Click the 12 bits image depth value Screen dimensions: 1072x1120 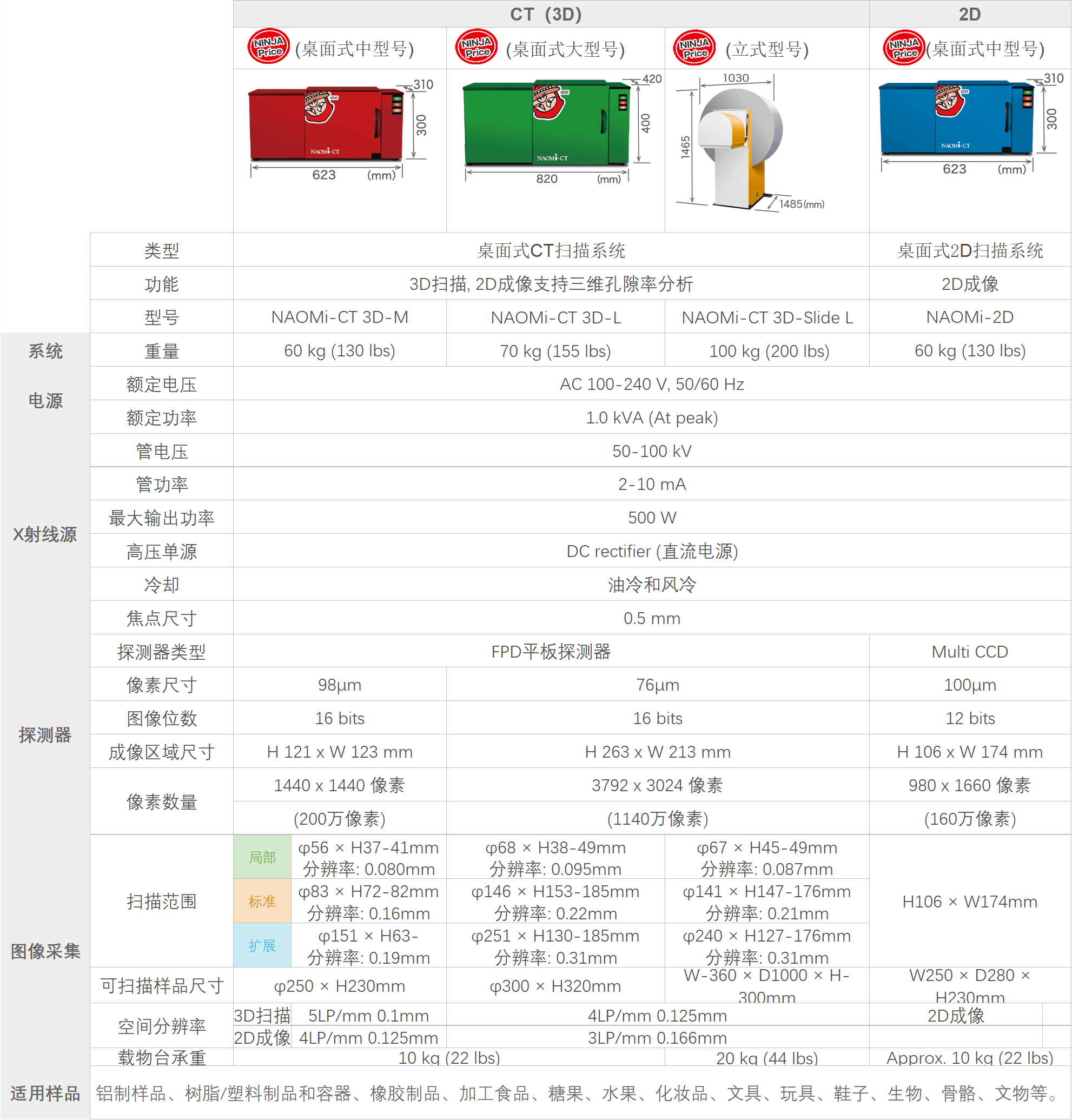(x=970, y=718)
